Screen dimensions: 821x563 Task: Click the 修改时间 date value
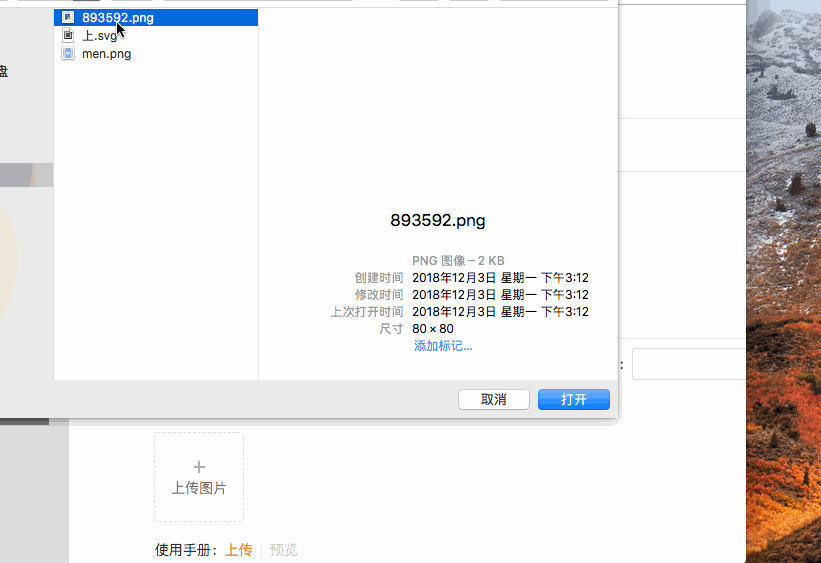click(501, 295)
